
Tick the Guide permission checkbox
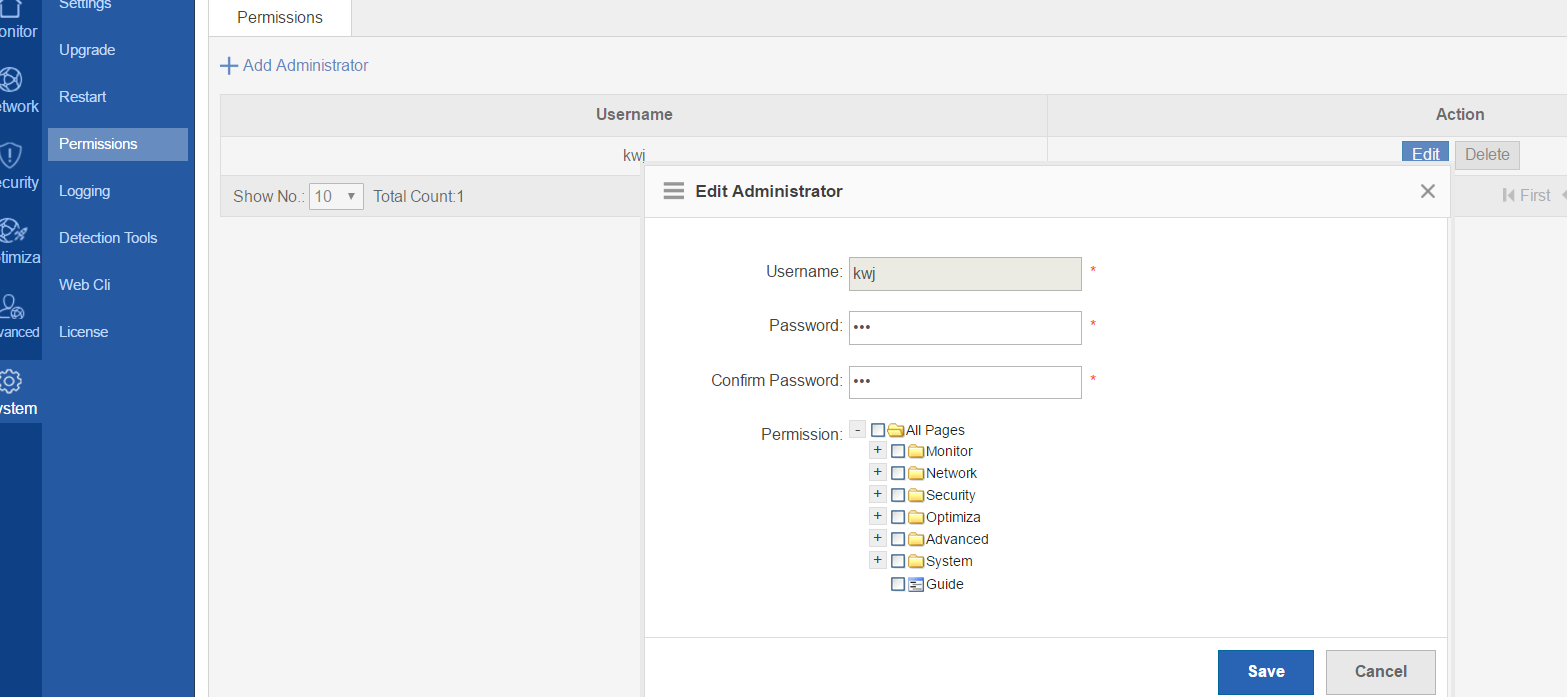tap(898, 584)
